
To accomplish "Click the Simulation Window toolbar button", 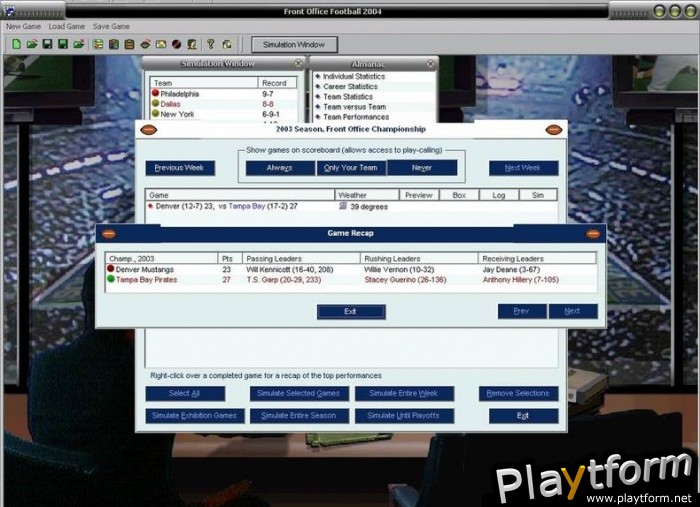I will coord(294,45).
